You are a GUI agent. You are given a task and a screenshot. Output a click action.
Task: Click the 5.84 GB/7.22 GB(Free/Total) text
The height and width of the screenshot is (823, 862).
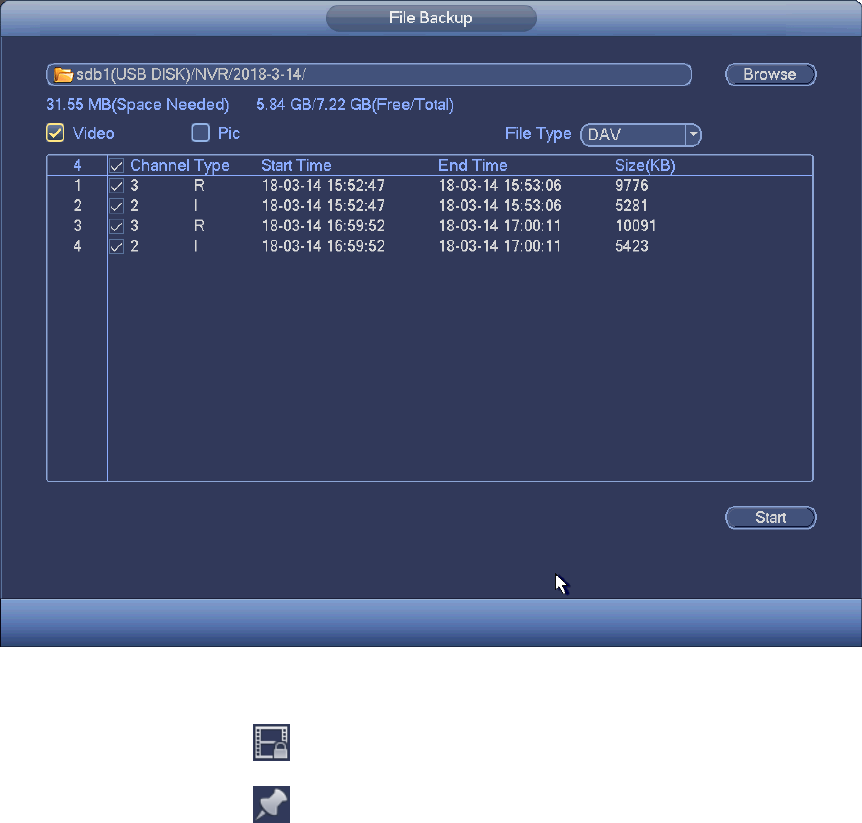(x=355, y=104)
